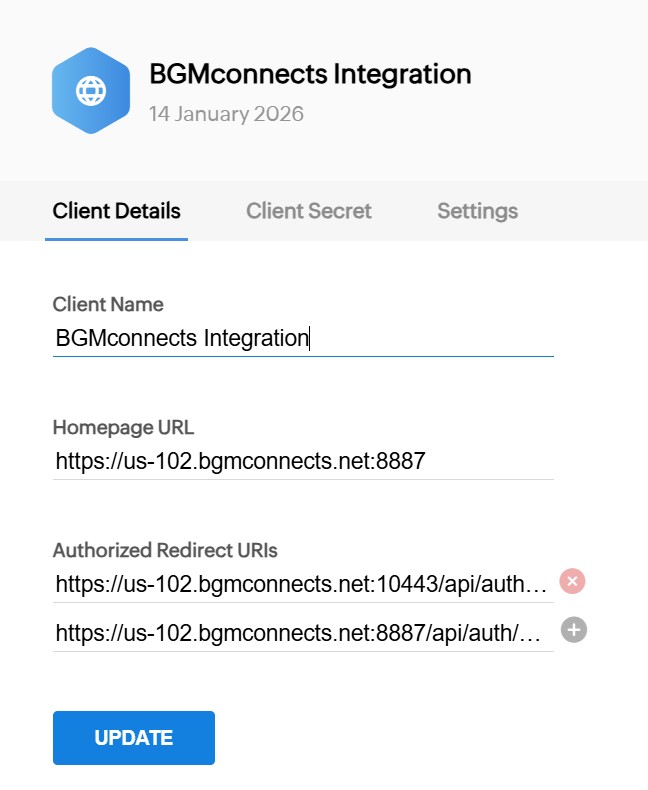Click the blue hexagon globe app icon
The image size is (648, 790).
[x=91, y=91]
